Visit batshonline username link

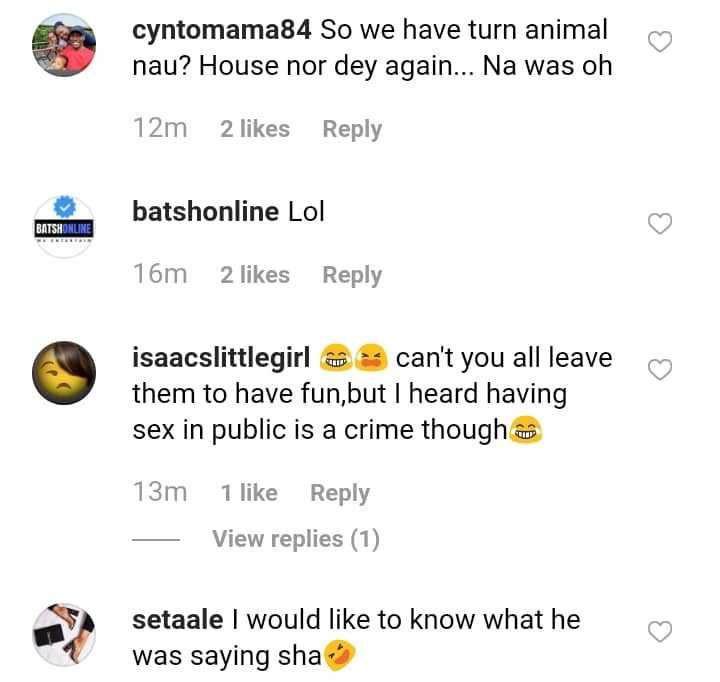205,212
